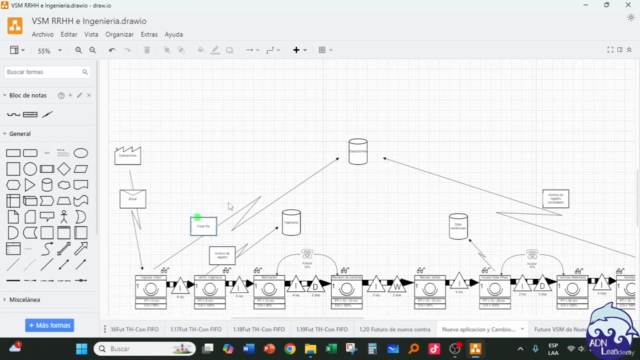The height and width of the screenshot is (360, 640).
Task: Click the delete trash icon
Action: click(x=147, y=50)
